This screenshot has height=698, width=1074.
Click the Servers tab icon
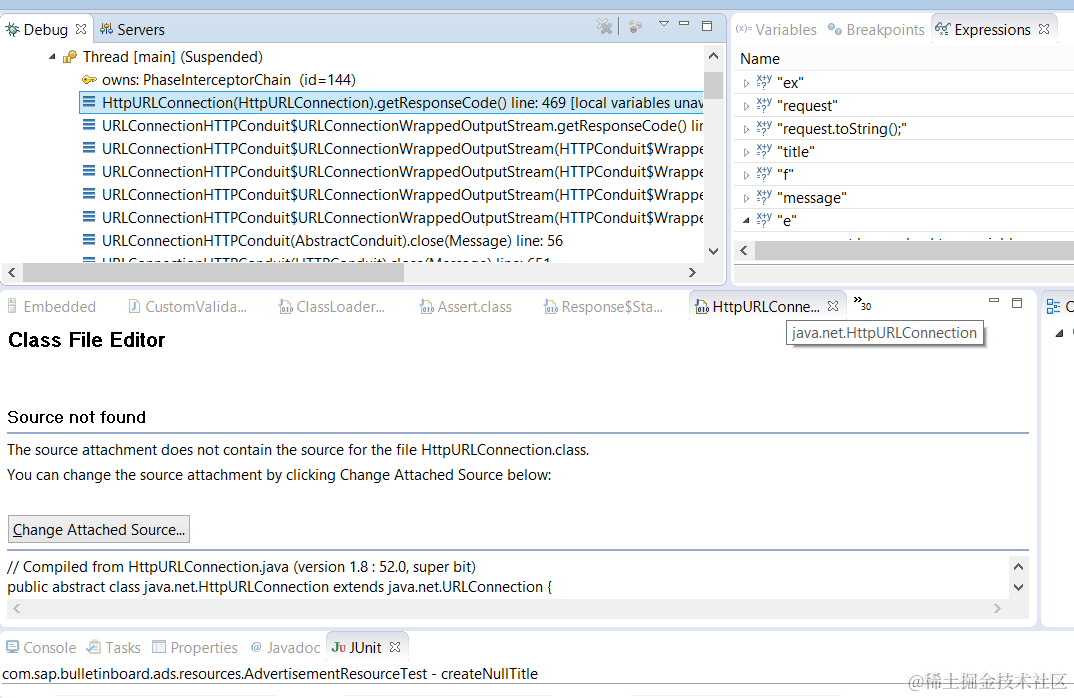coord(106,29)
